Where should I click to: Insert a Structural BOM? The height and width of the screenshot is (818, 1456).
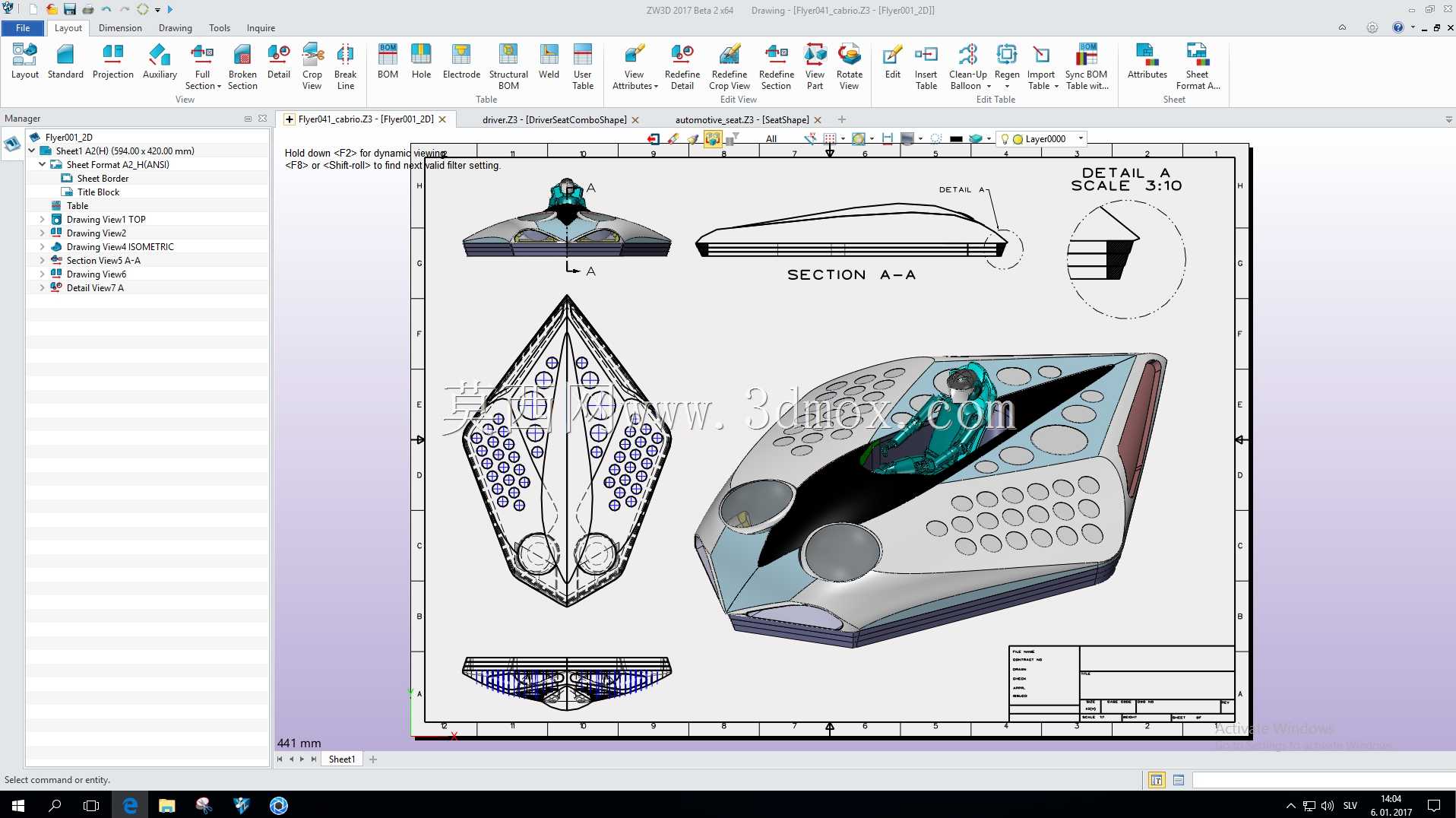[508, 67]
